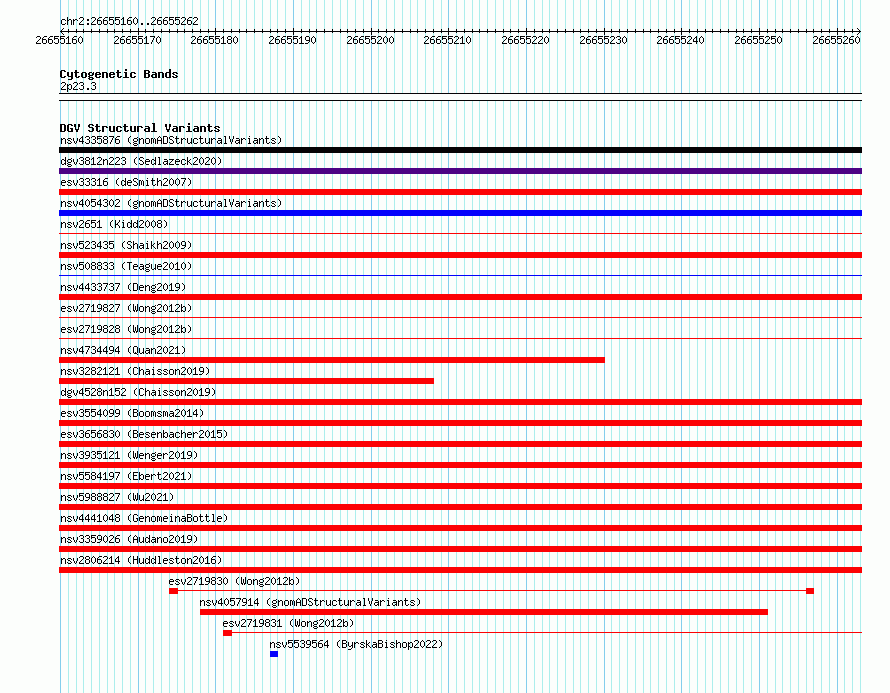890x693 pixels.
Task: Open nsv3935121 (Wenger2019) variant
Action: pyautogui.click(x=129, y=455)
